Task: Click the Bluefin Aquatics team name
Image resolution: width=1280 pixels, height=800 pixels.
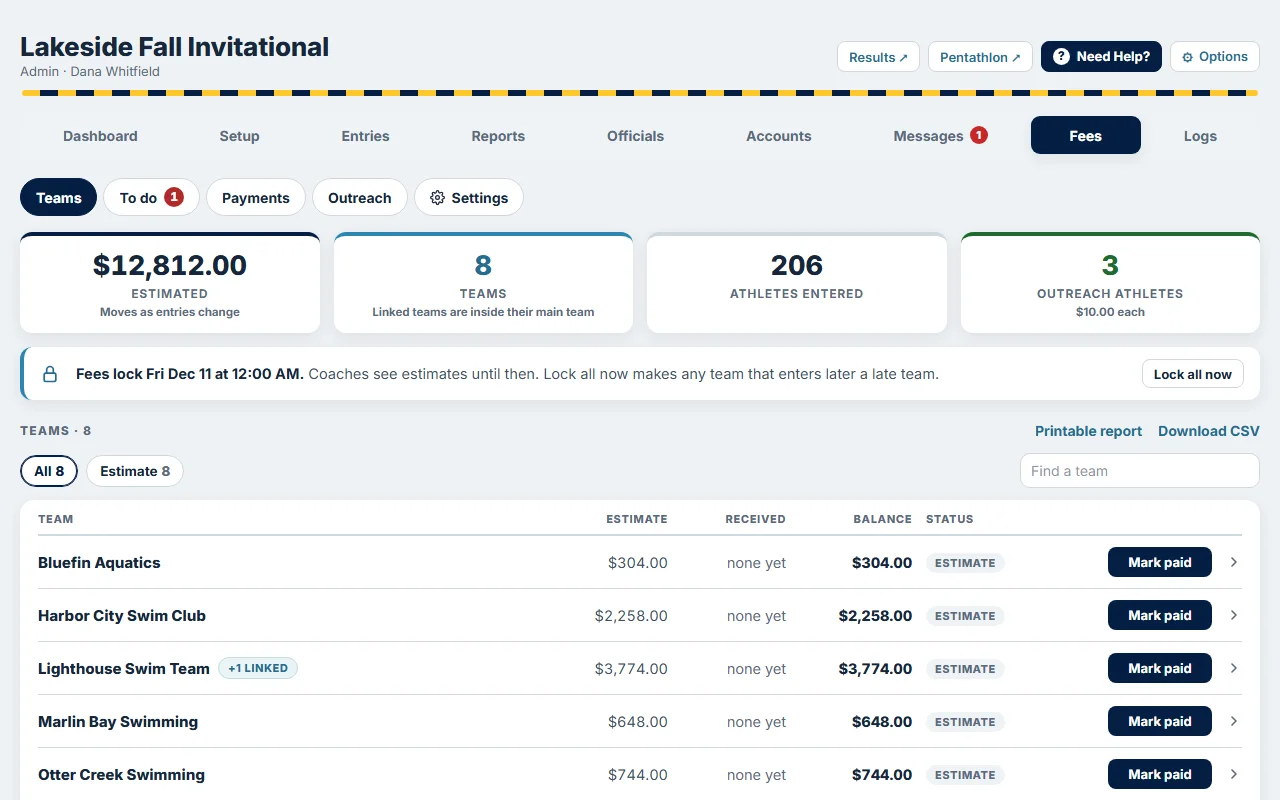Action: (99, 563)
